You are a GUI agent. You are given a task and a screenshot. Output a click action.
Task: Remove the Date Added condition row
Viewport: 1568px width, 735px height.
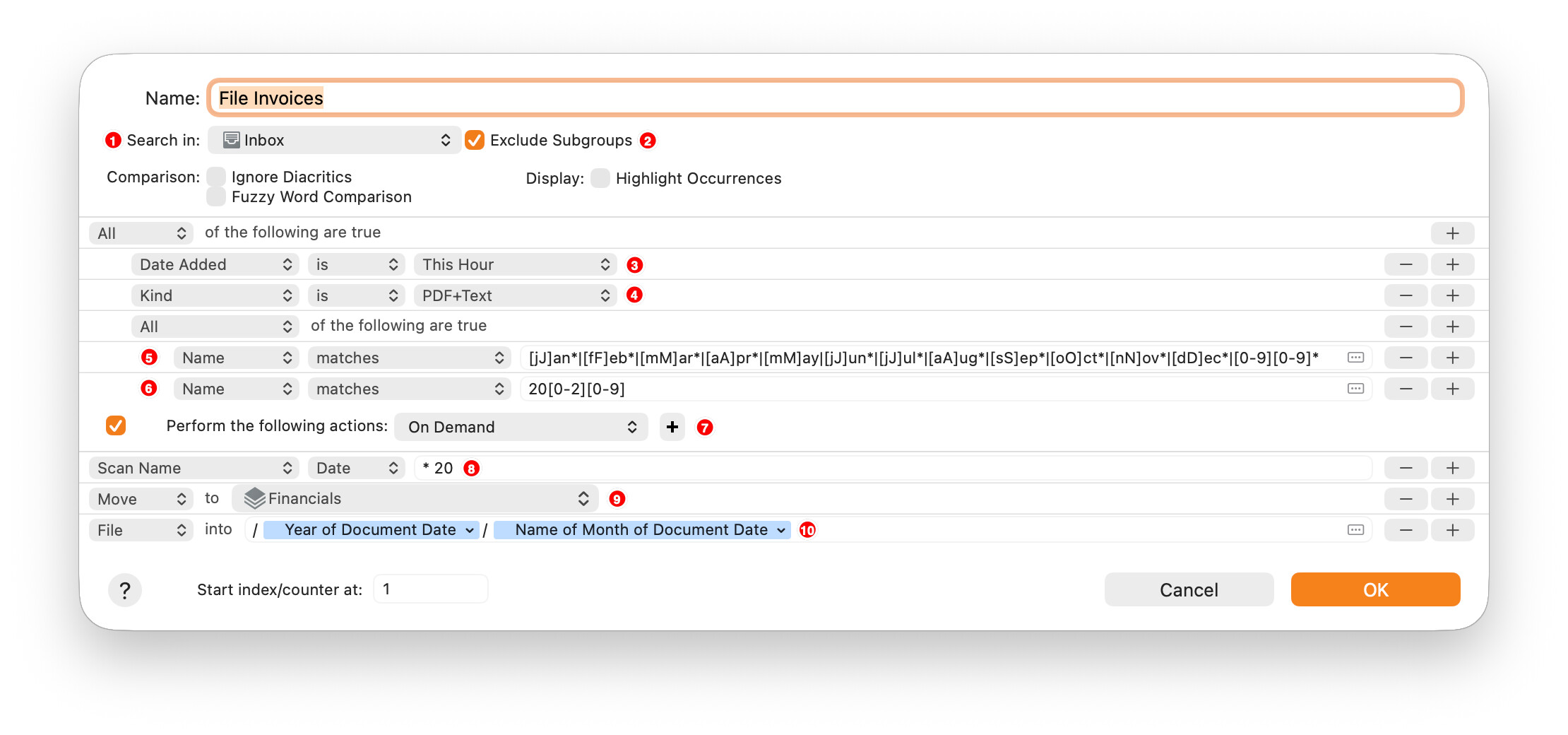(1406, 264)
